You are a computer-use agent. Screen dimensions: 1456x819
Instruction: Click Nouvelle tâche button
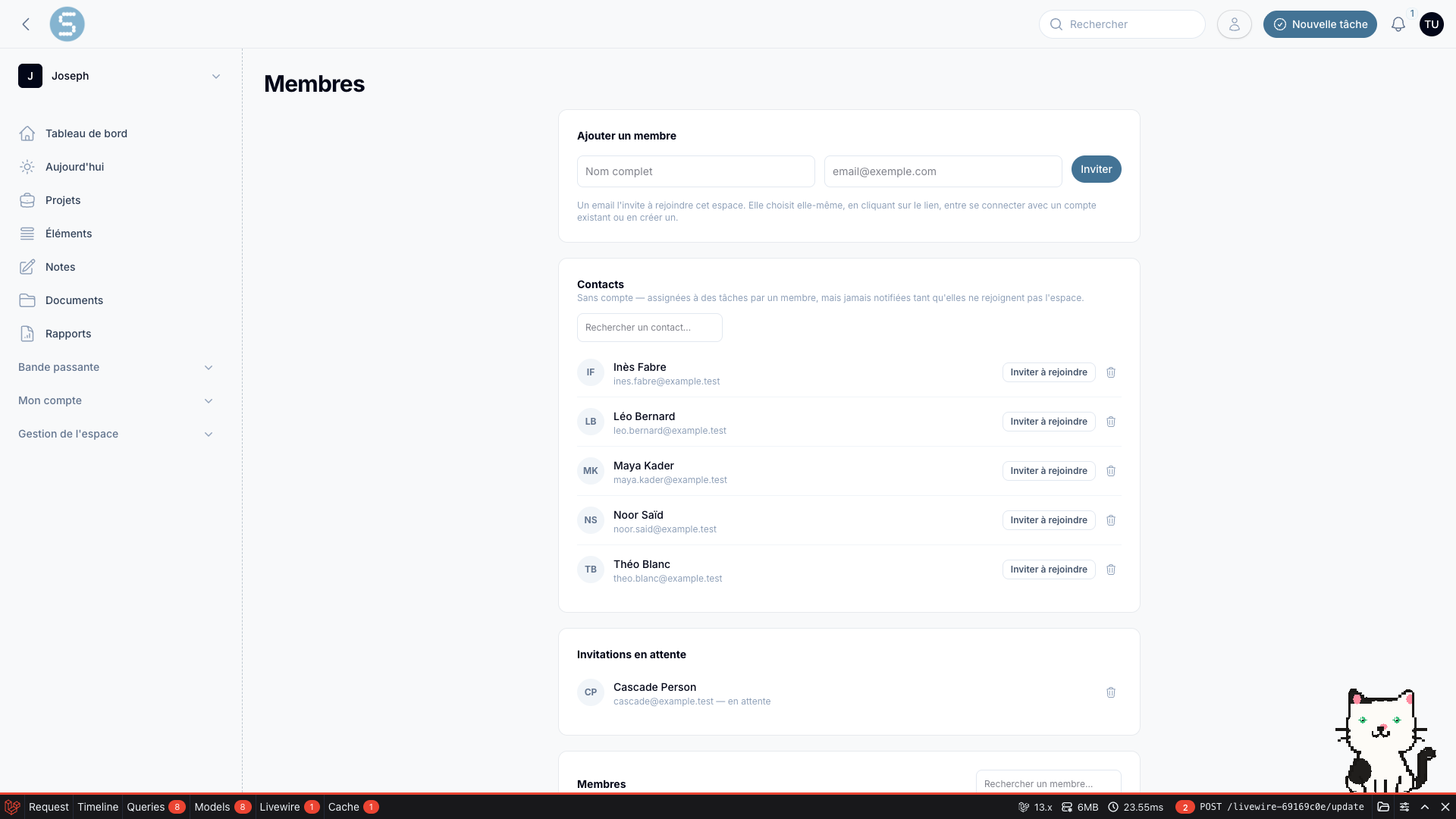click(x=1319, y=24)
